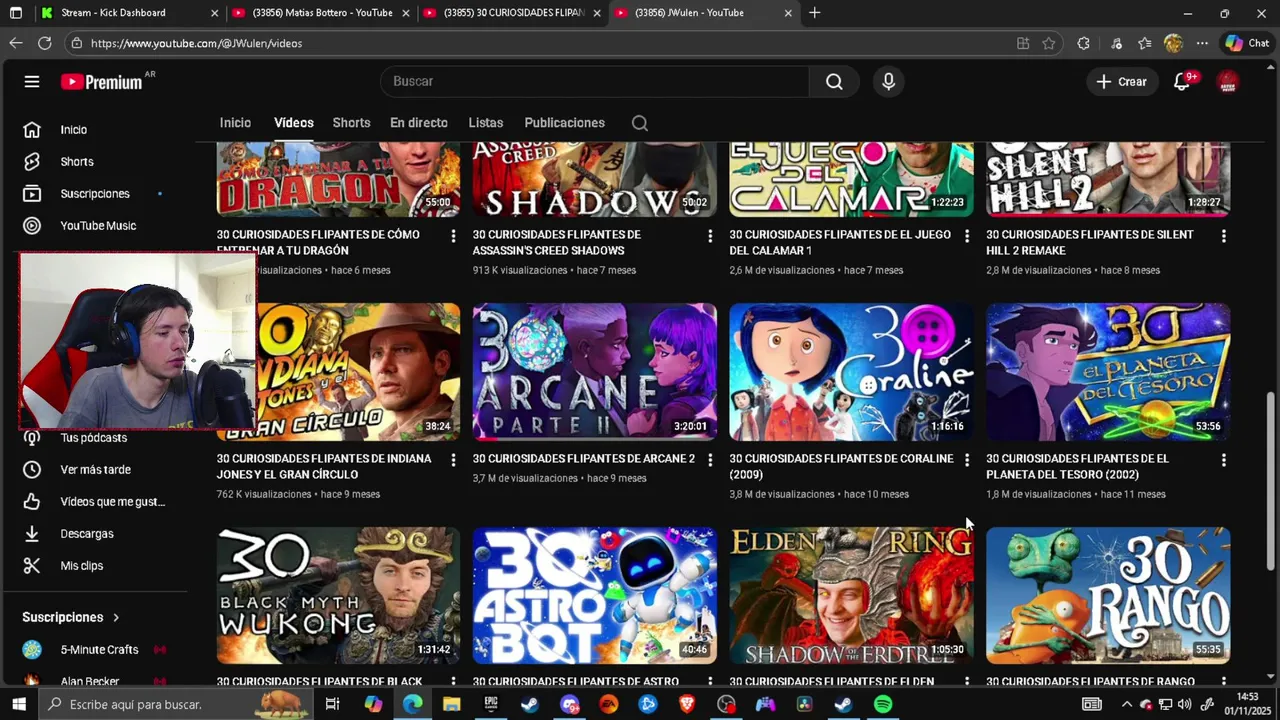Play the Indiana Jones Gran Círculo thumbnail
This screenshot has height=720, width=1280.
coord(360,372)
